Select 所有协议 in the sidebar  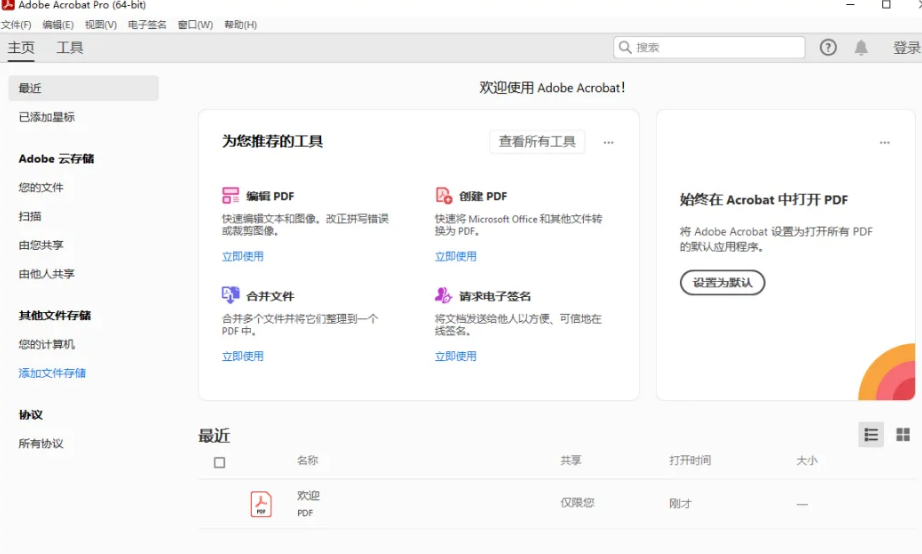click(x=41, y=443)
